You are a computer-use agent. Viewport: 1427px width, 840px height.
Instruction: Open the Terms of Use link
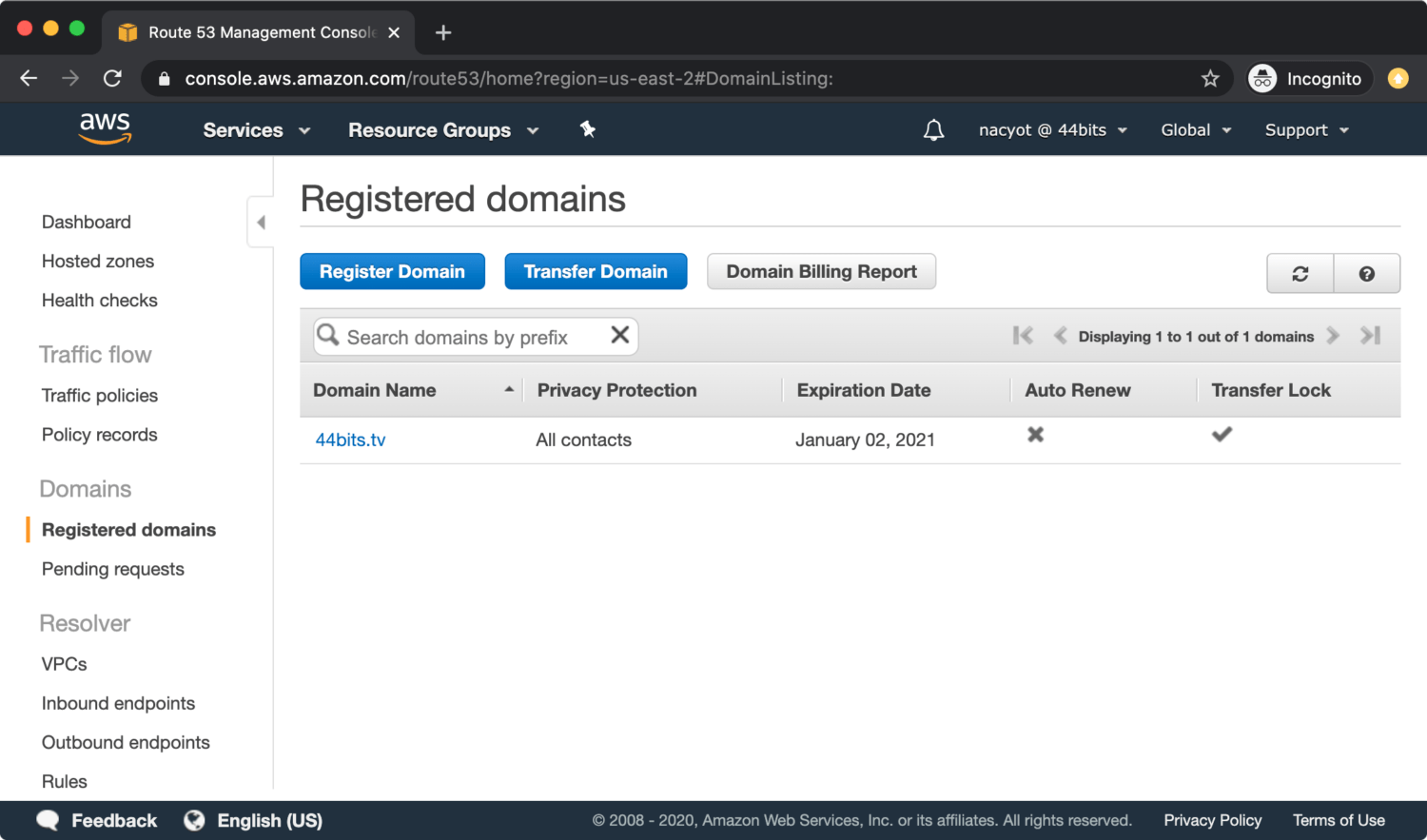click(x=1339, y=820)
